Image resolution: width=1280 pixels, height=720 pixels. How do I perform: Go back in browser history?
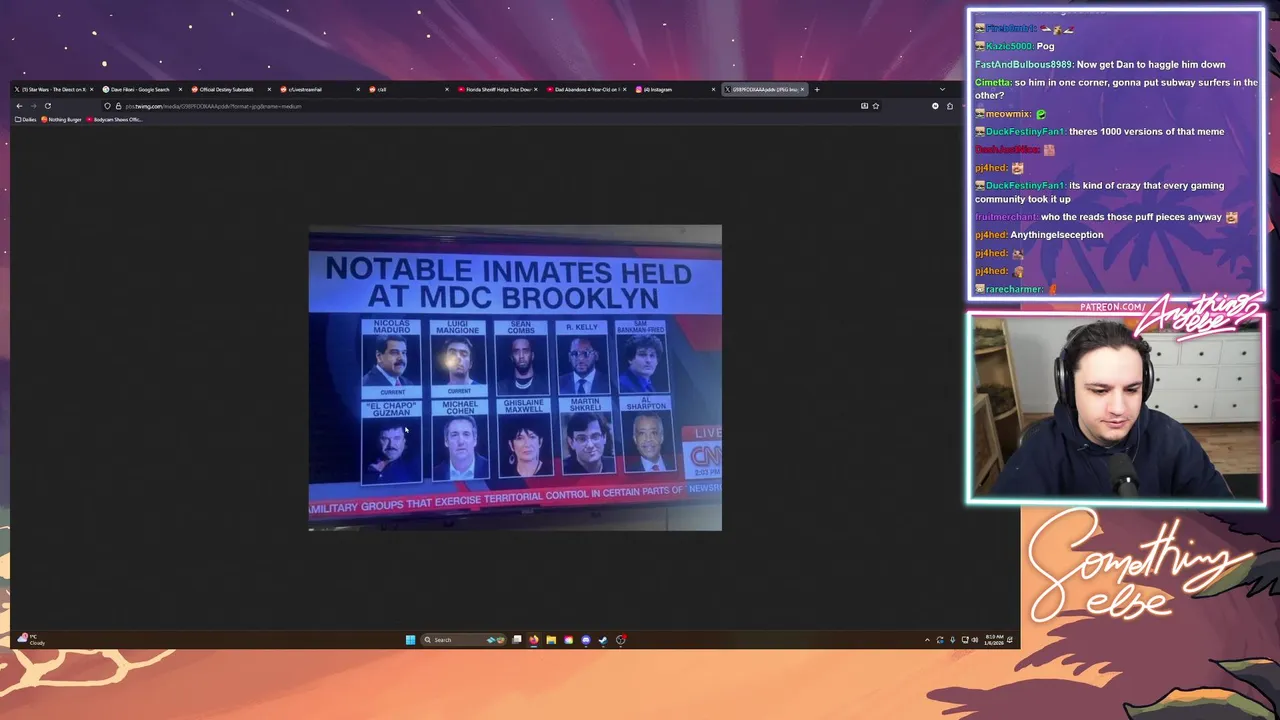coord(19,106)
